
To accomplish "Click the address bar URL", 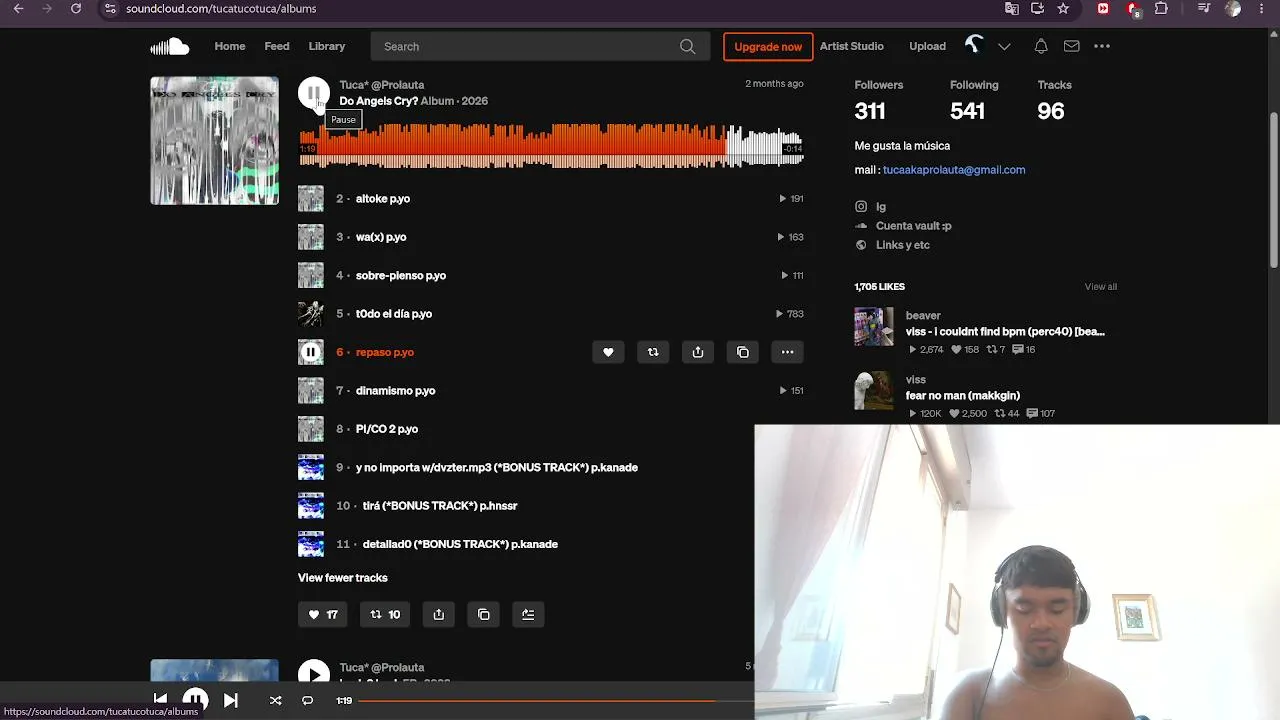I will click(x=221, y=9).
